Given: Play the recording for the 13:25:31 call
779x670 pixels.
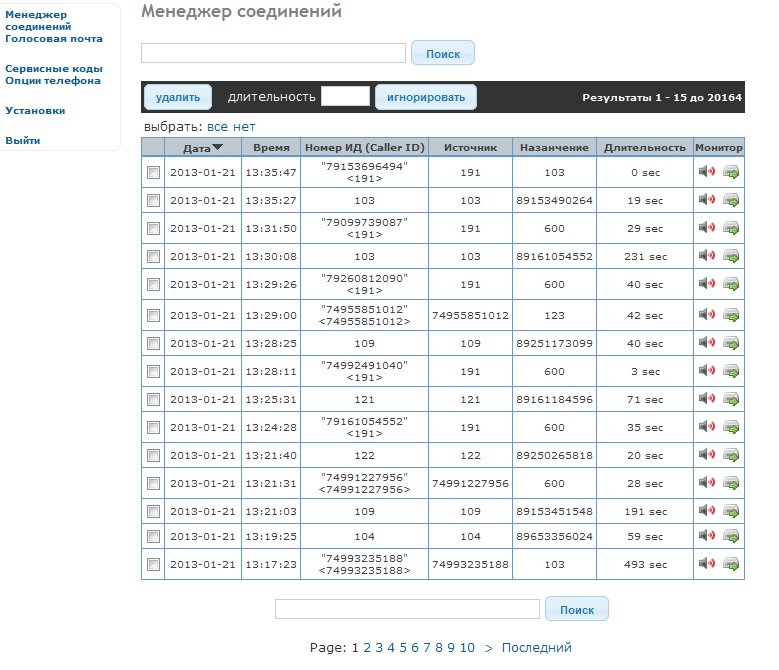Looking at the screenshot, I should [707, 399].
